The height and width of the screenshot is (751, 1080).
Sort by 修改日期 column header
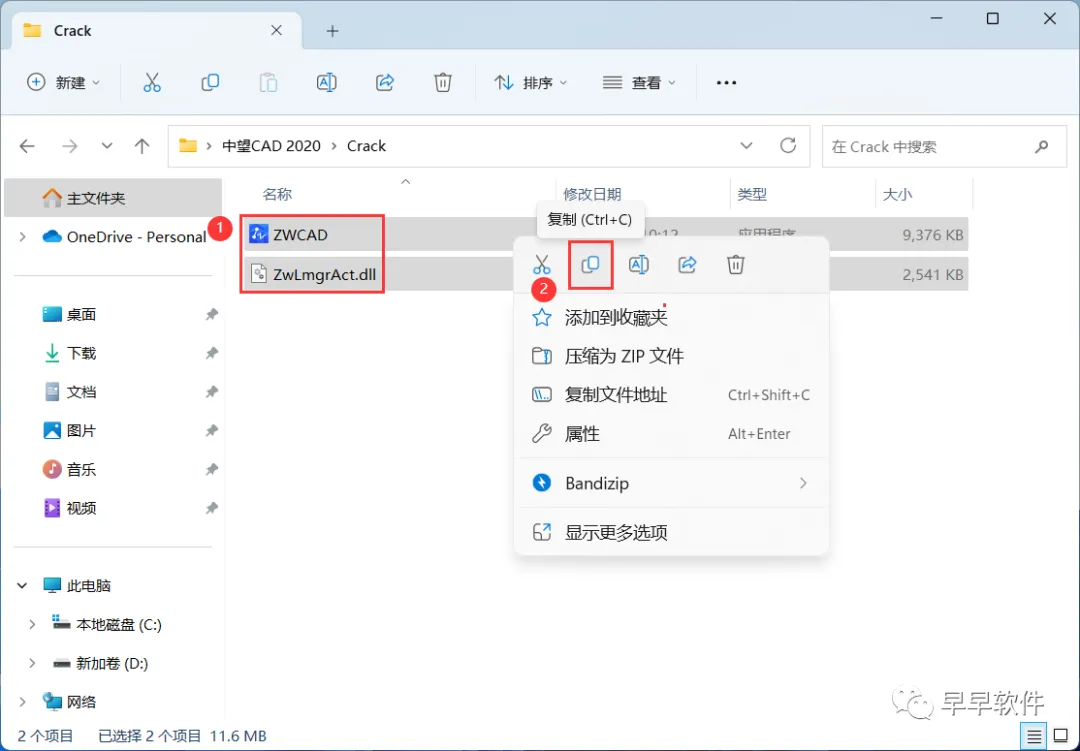click(592, 195)
